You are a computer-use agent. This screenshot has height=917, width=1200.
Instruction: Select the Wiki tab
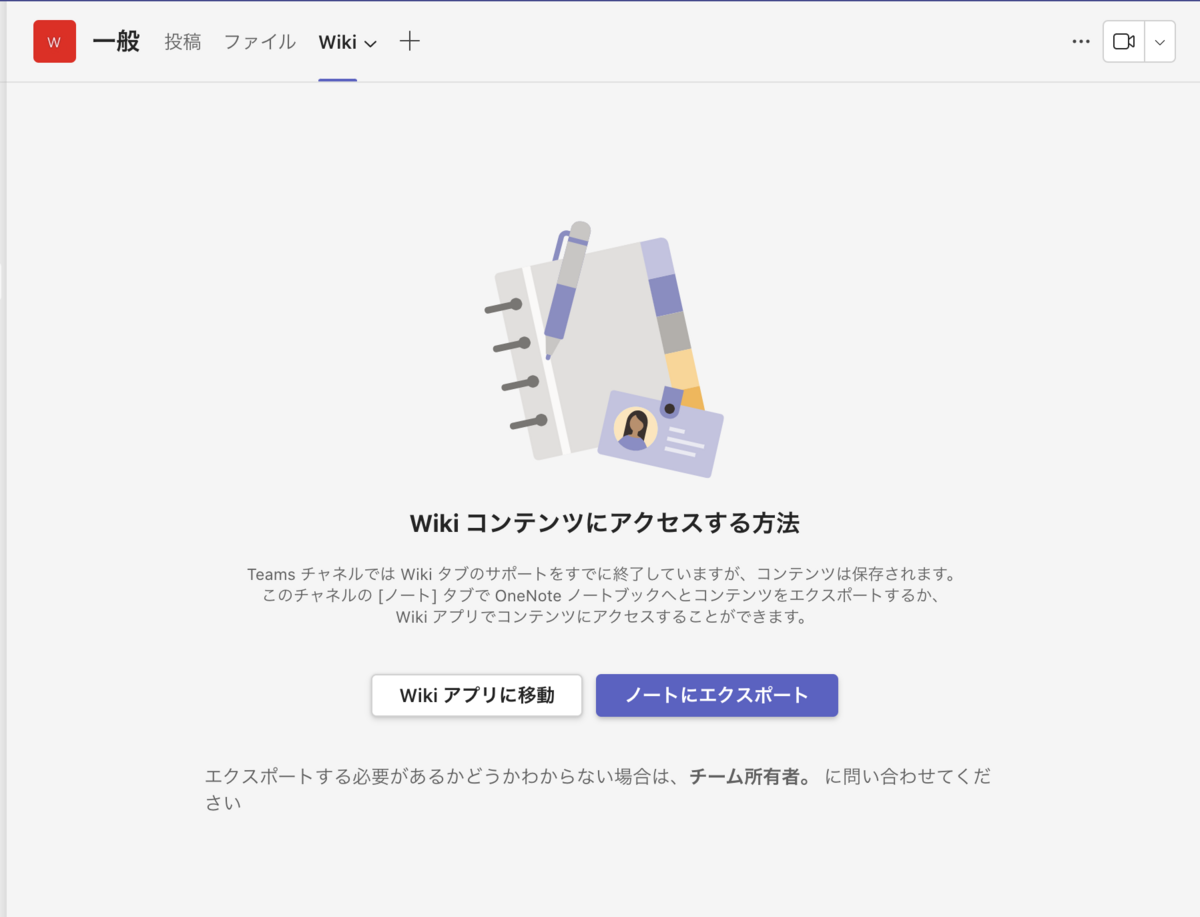339,42
